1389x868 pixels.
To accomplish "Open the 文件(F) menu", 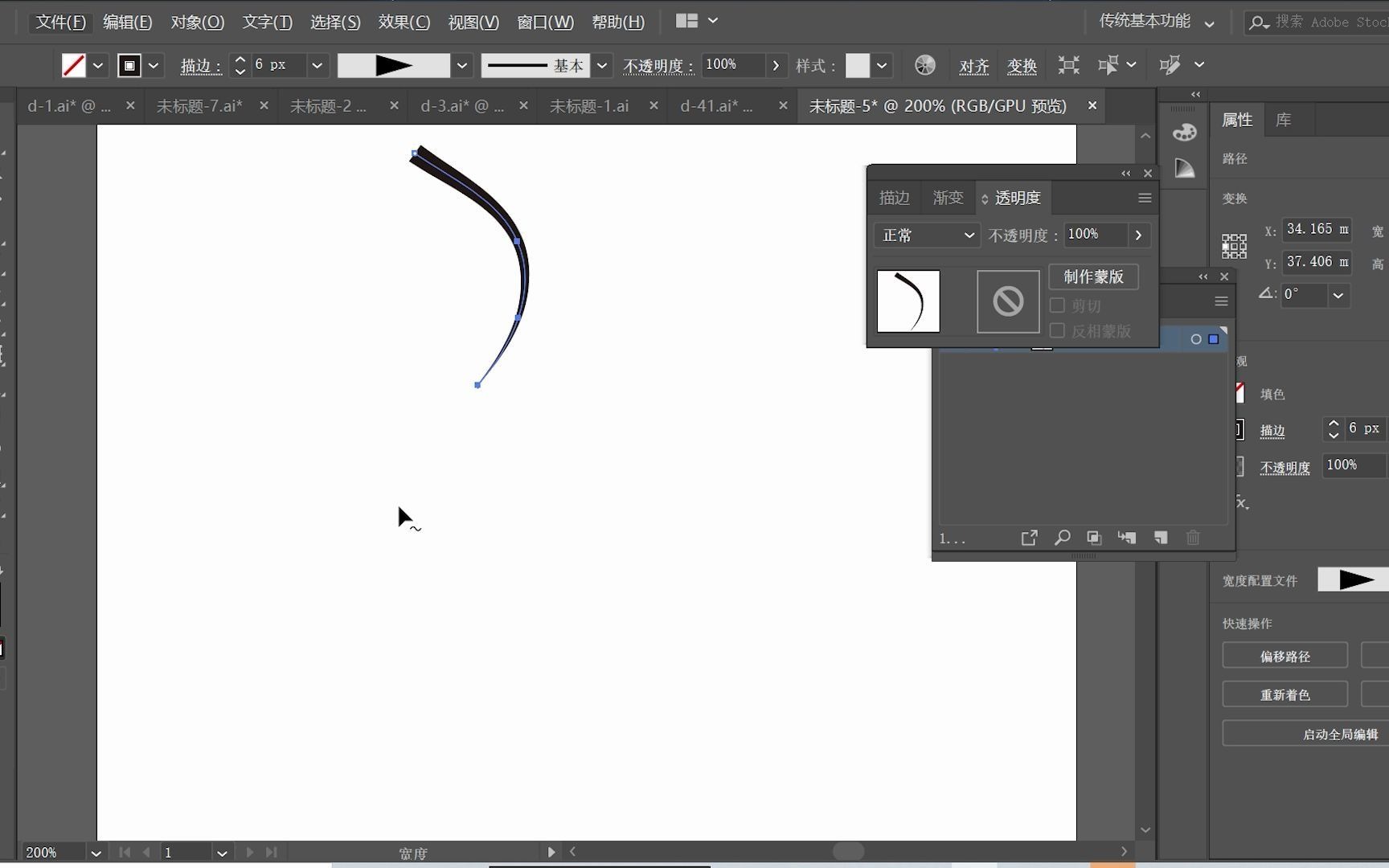I will tap(60, 22).
